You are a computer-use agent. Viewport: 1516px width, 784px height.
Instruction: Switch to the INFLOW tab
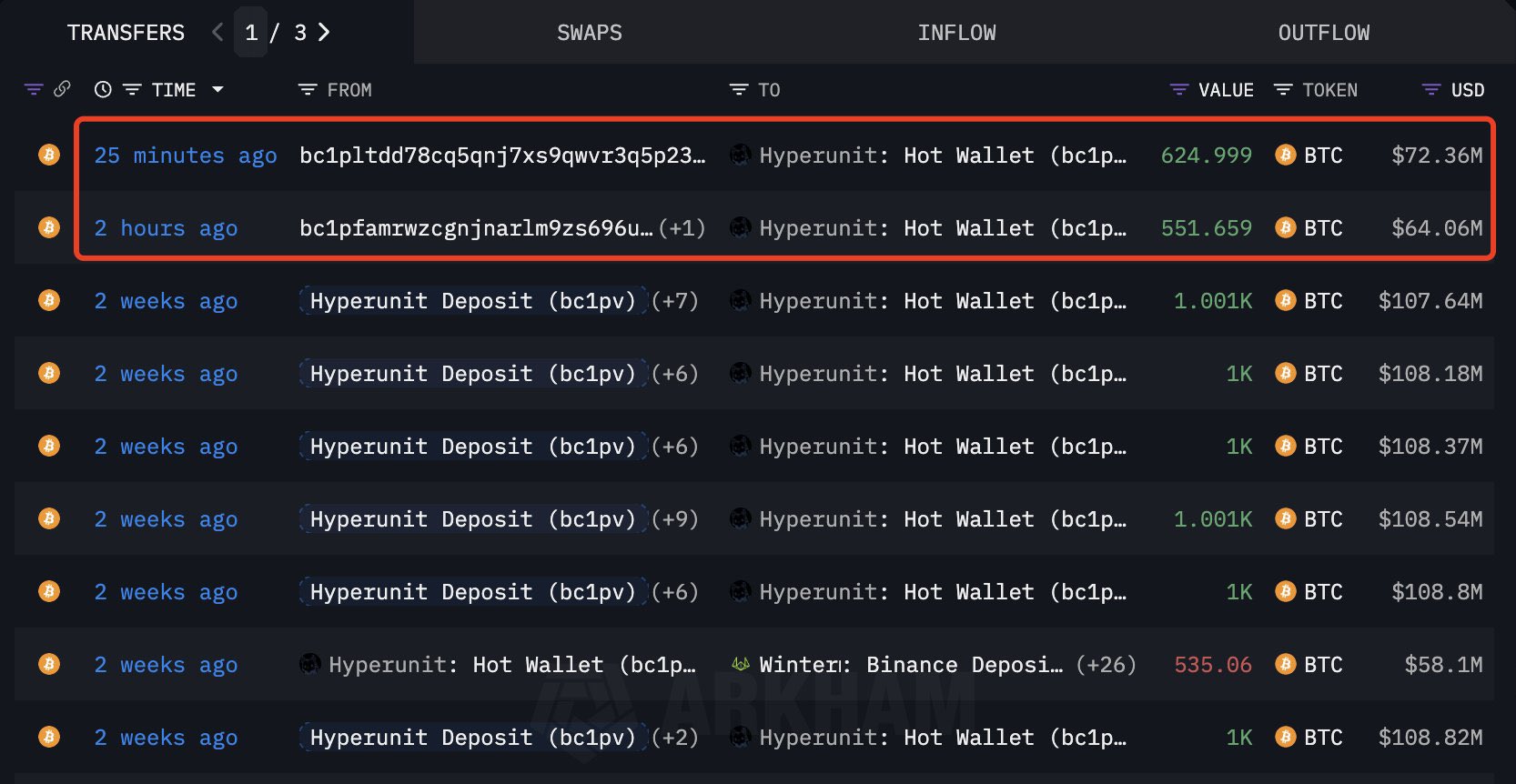(956, 33)
